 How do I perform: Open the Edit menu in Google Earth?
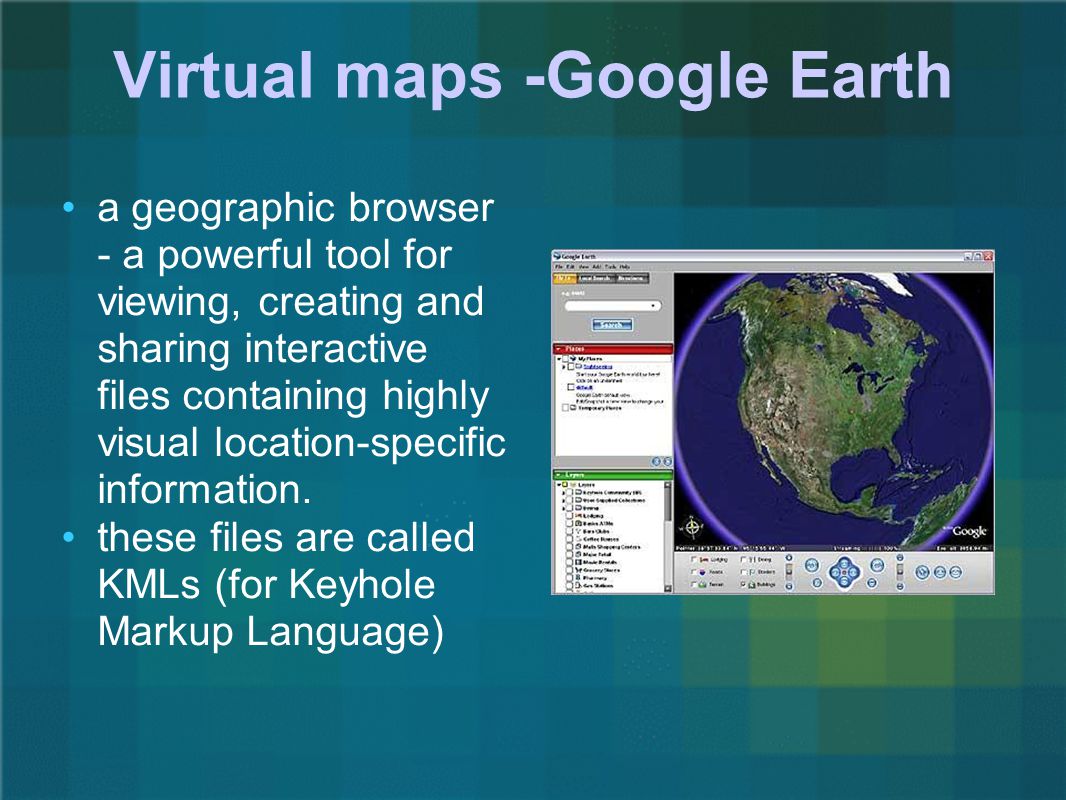(x=570, y=267)
